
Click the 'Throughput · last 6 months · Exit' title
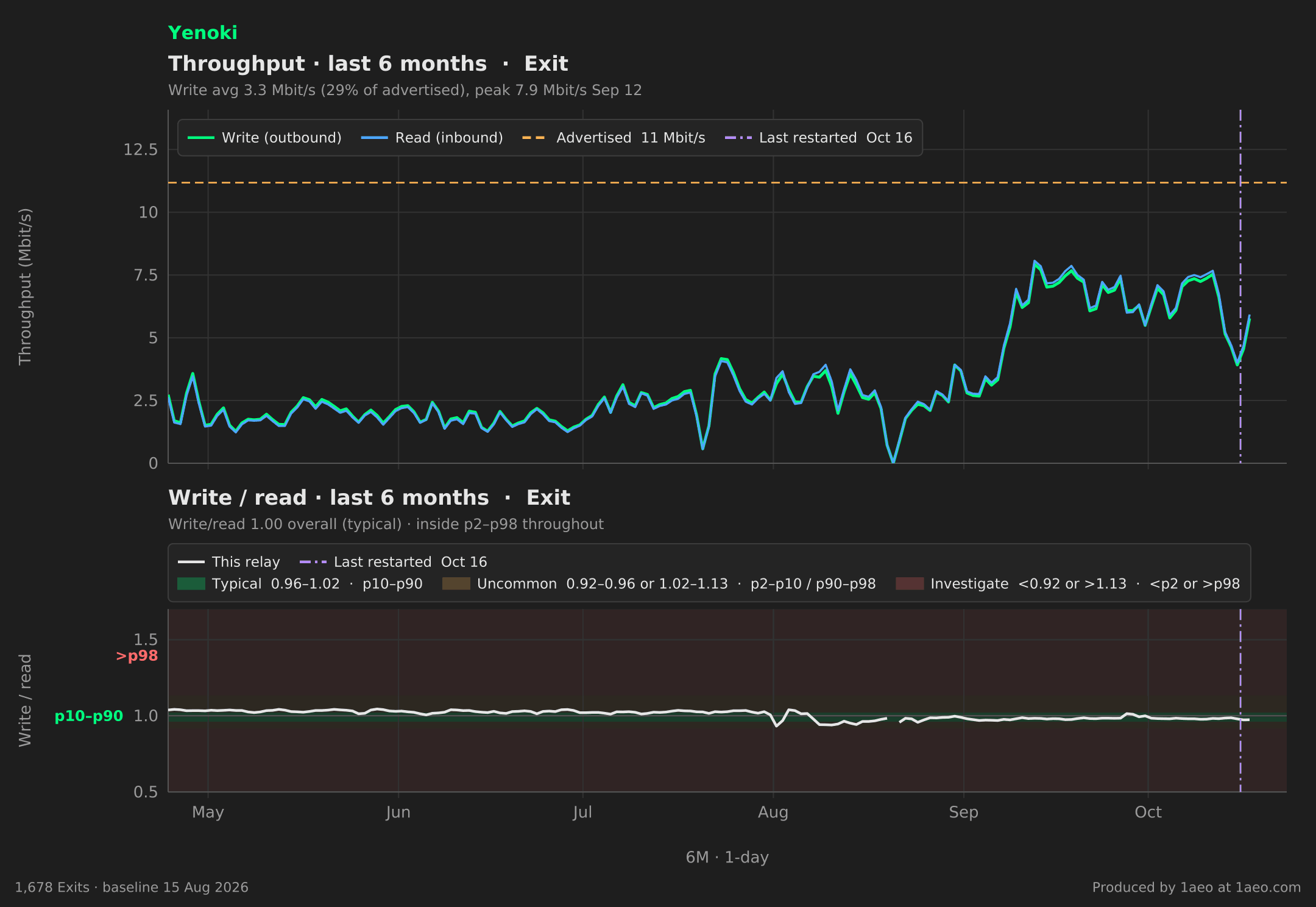tap(368, 63)
